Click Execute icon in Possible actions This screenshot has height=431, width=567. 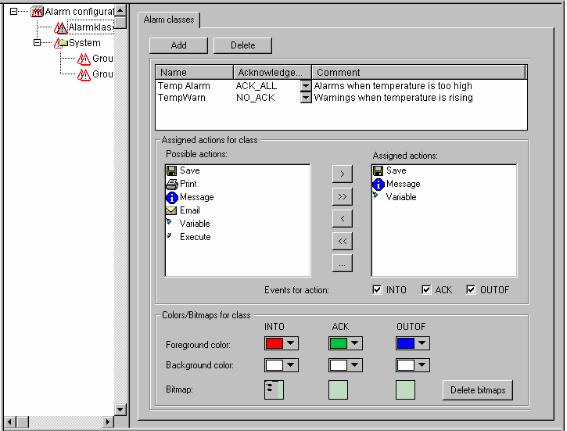[169, 235]
